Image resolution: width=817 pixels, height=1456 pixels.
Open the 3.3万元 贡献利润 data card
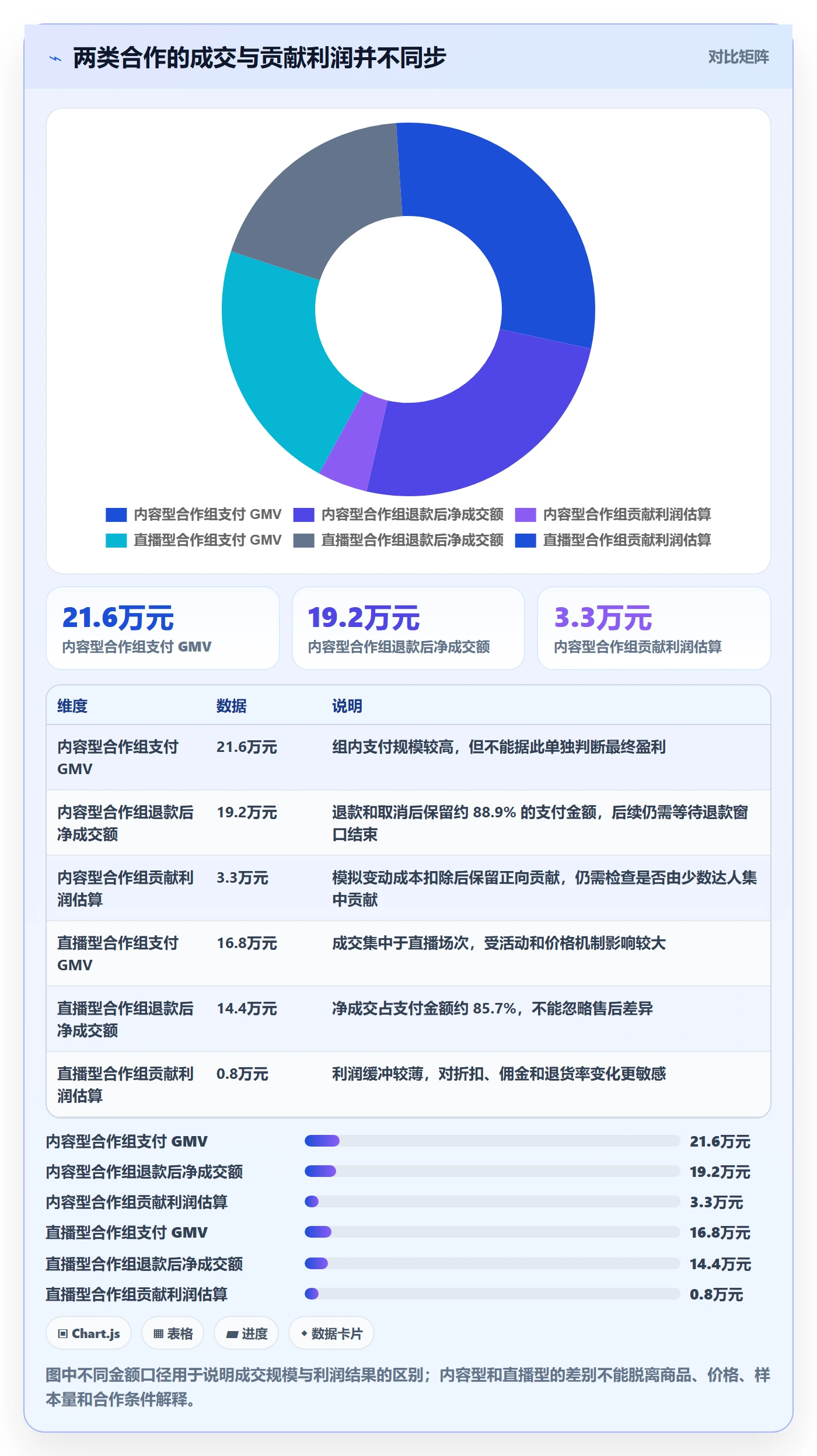(654, 628)
